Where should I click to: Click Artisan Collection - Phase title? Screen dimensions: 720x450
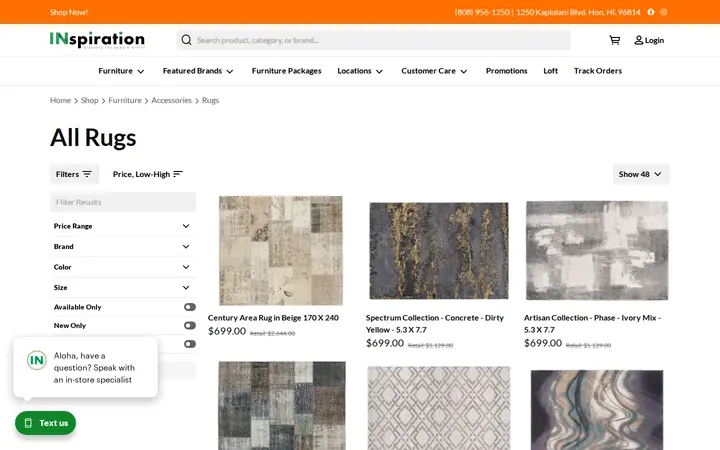(592, 324)
